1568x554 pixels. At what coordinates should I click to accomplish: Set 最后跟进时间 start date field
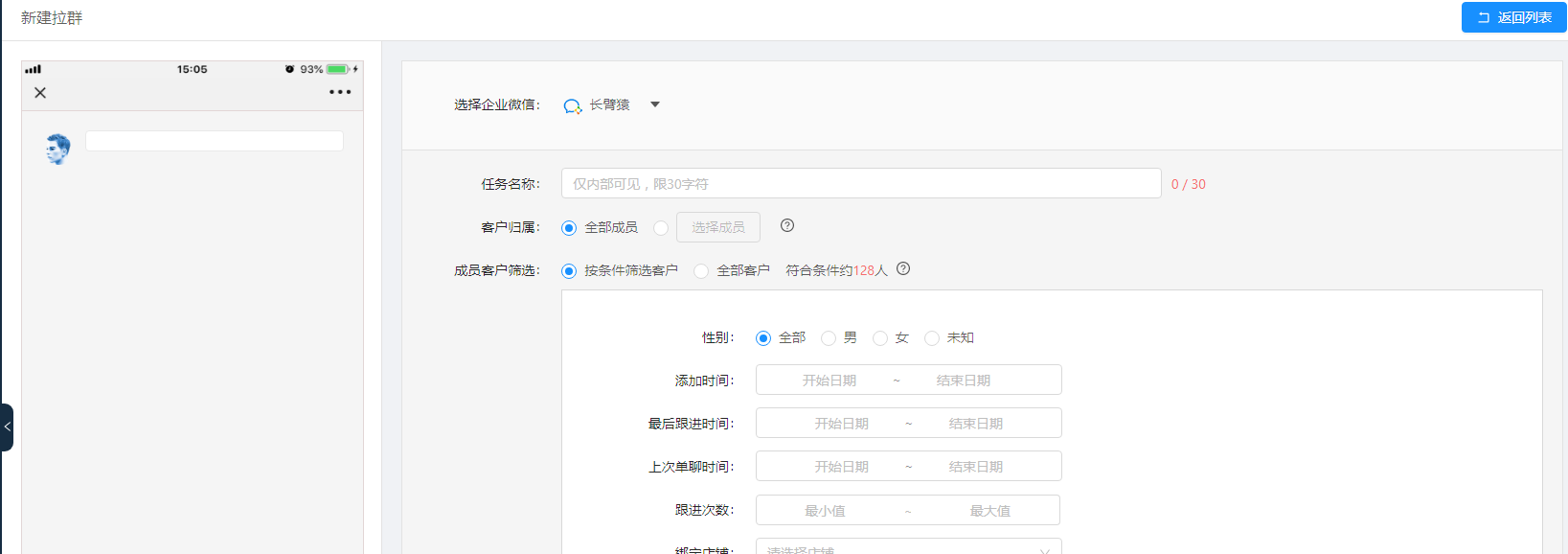(x=842, y=424)
